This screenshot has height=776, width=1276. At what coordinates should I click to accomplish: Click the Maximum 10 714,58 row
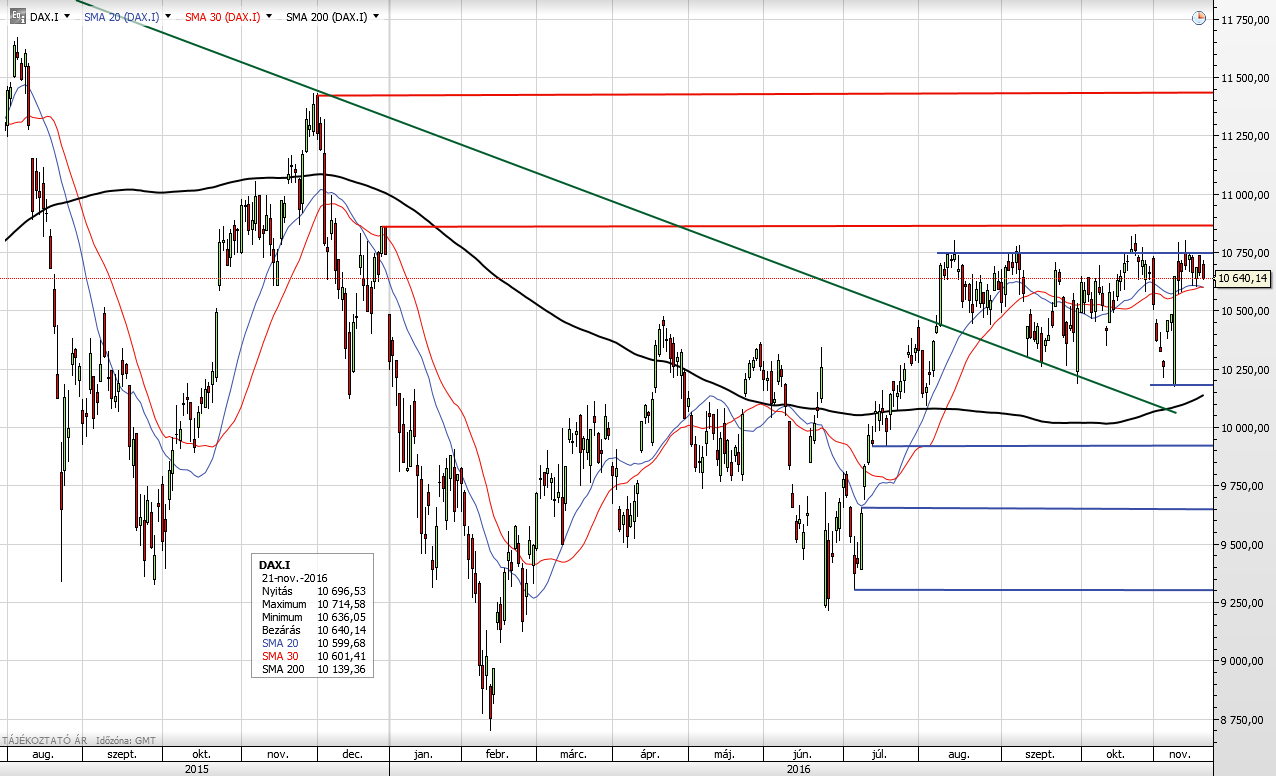click(x=313, y=604)
